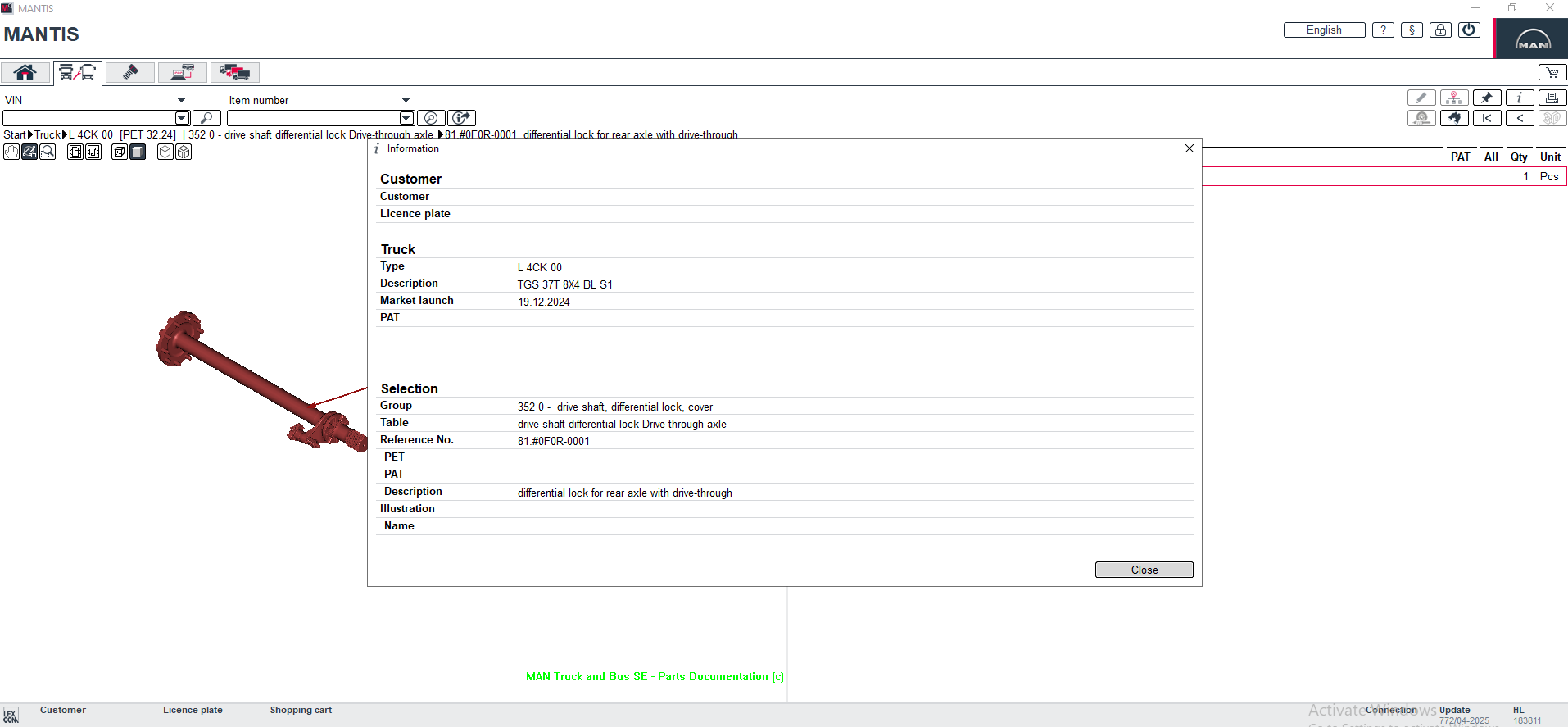Click the PAT column header
The image size is (1568, 727).
pos(1460,157)
